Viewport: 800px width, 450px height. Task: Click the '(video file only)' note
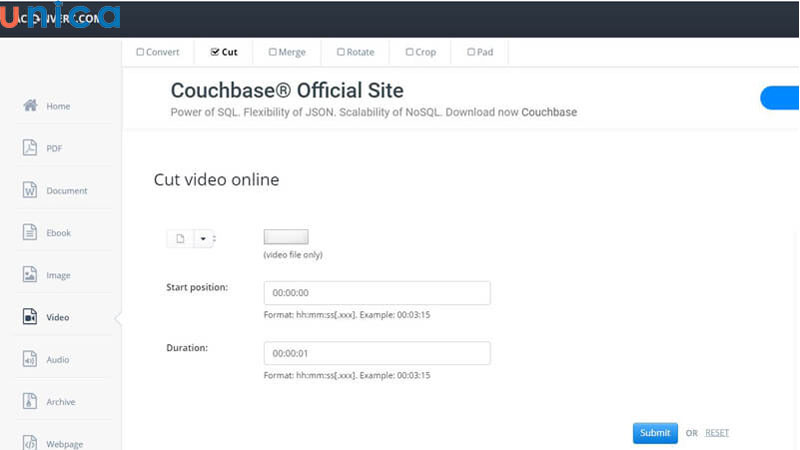pos(293,255)
